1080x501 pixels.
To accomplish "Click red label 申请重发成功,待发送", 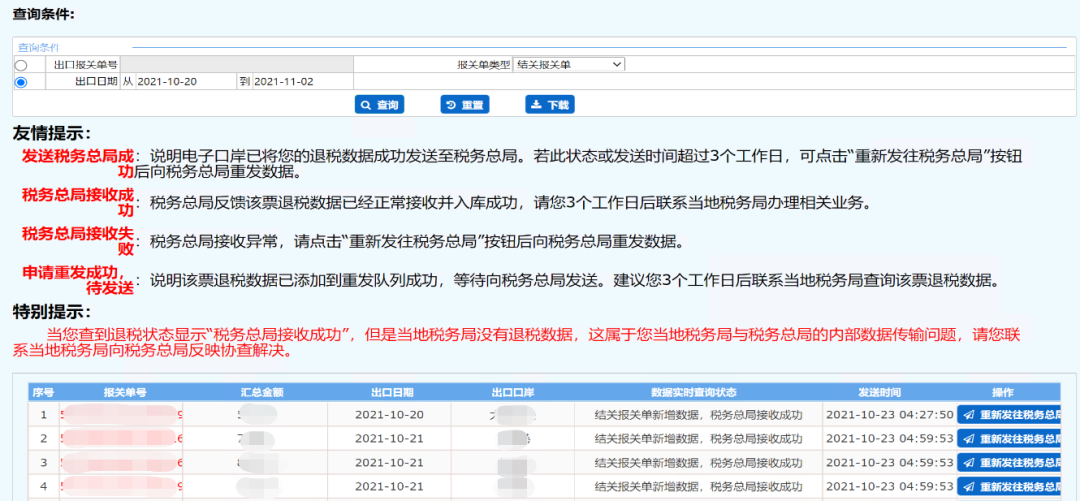I will [78, 279].
